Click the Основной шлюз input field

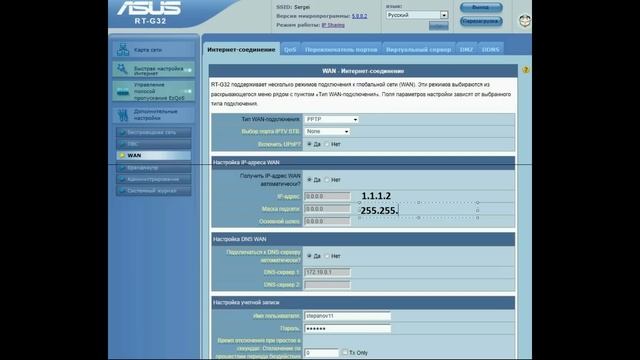click(327, 221)
